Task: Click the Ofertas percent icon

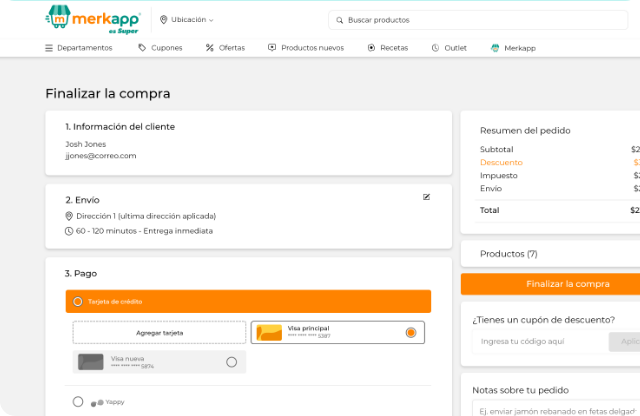Action: pyautogui.click(x=209, y=48)
